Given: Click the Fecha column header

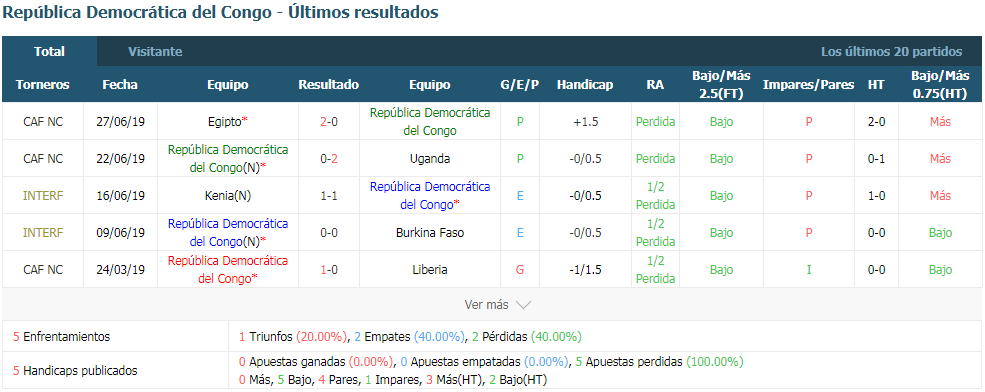Looking at the screenshot, I should coord(120,85).
